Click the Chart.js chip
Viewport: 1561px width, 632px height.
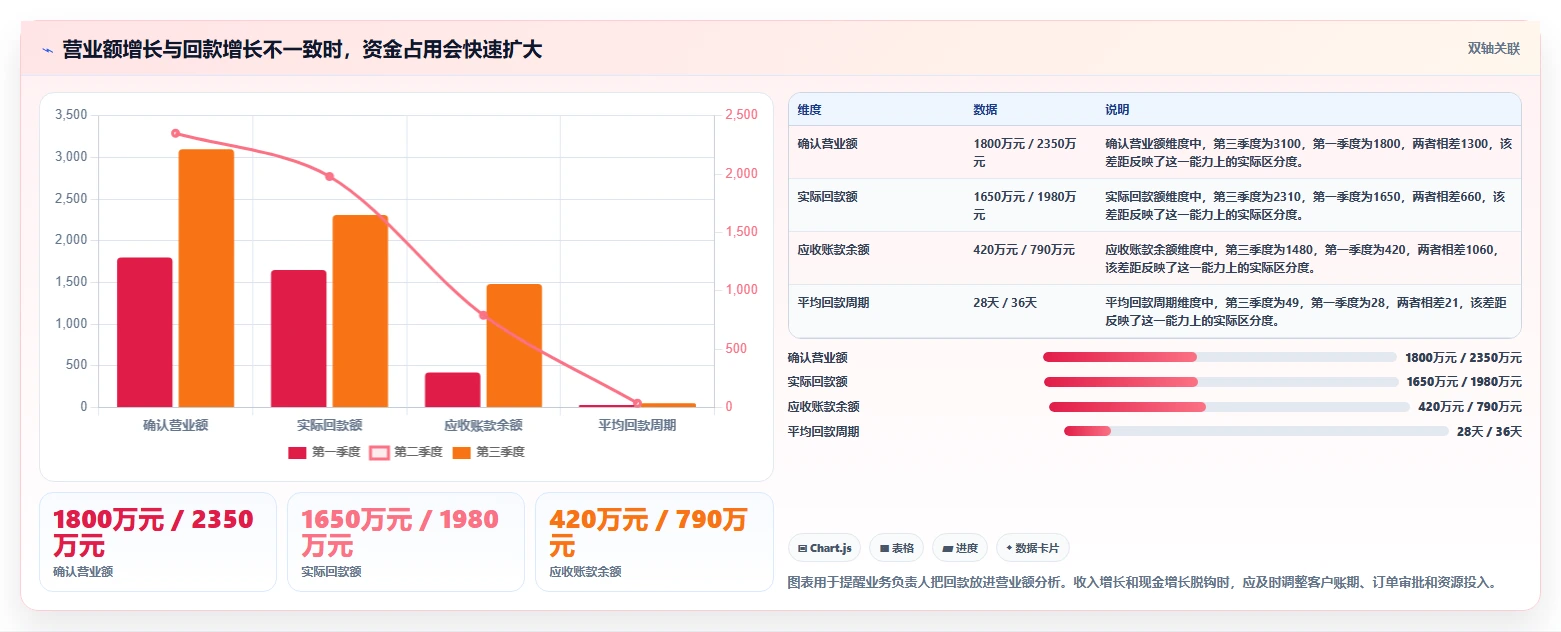coord(825,548)
